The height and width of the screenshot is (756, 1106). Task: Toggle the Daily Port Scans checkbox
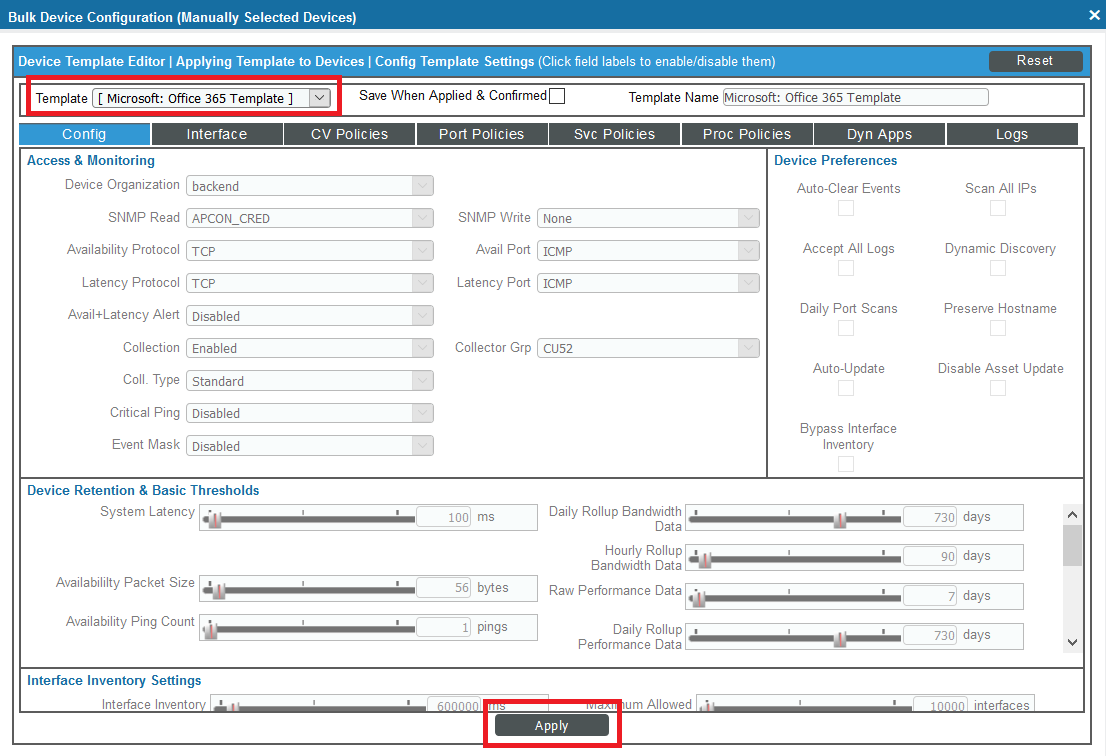846,328
